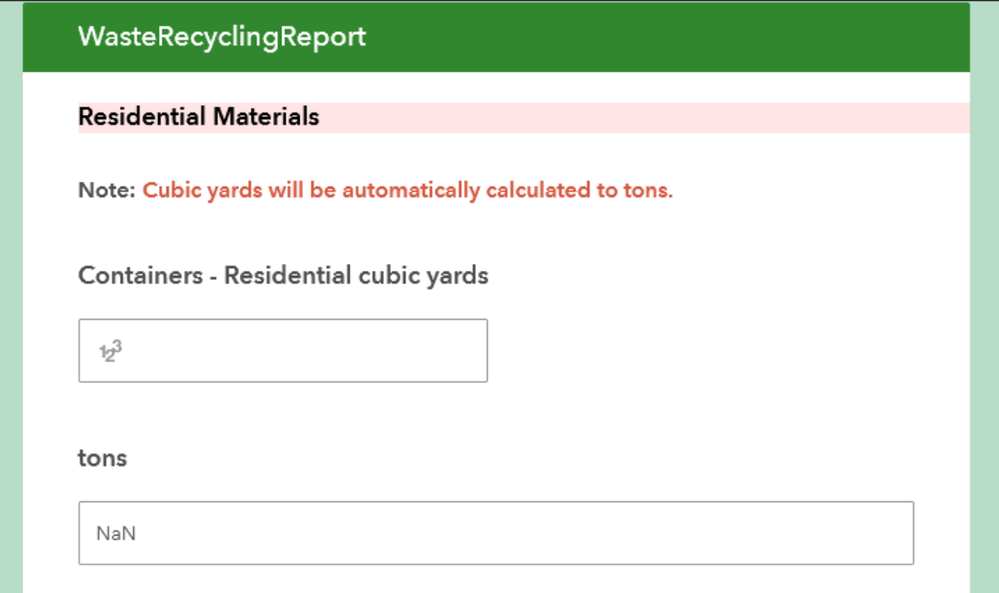Image resolution: width=999 pixels, height=593 pixels.
Task: Select the Residential Materials group heading
Action: pyautogui.click(x=199, y=117)
